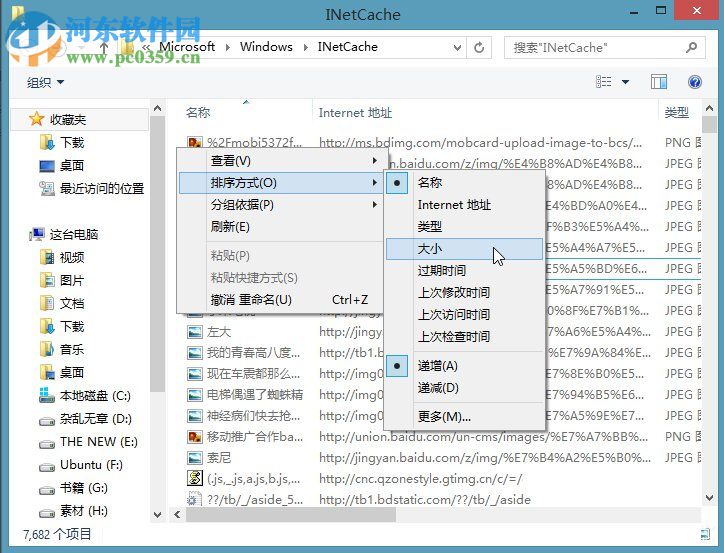
Task: Sort by 大小 option
Action: (x=465, y=249)
